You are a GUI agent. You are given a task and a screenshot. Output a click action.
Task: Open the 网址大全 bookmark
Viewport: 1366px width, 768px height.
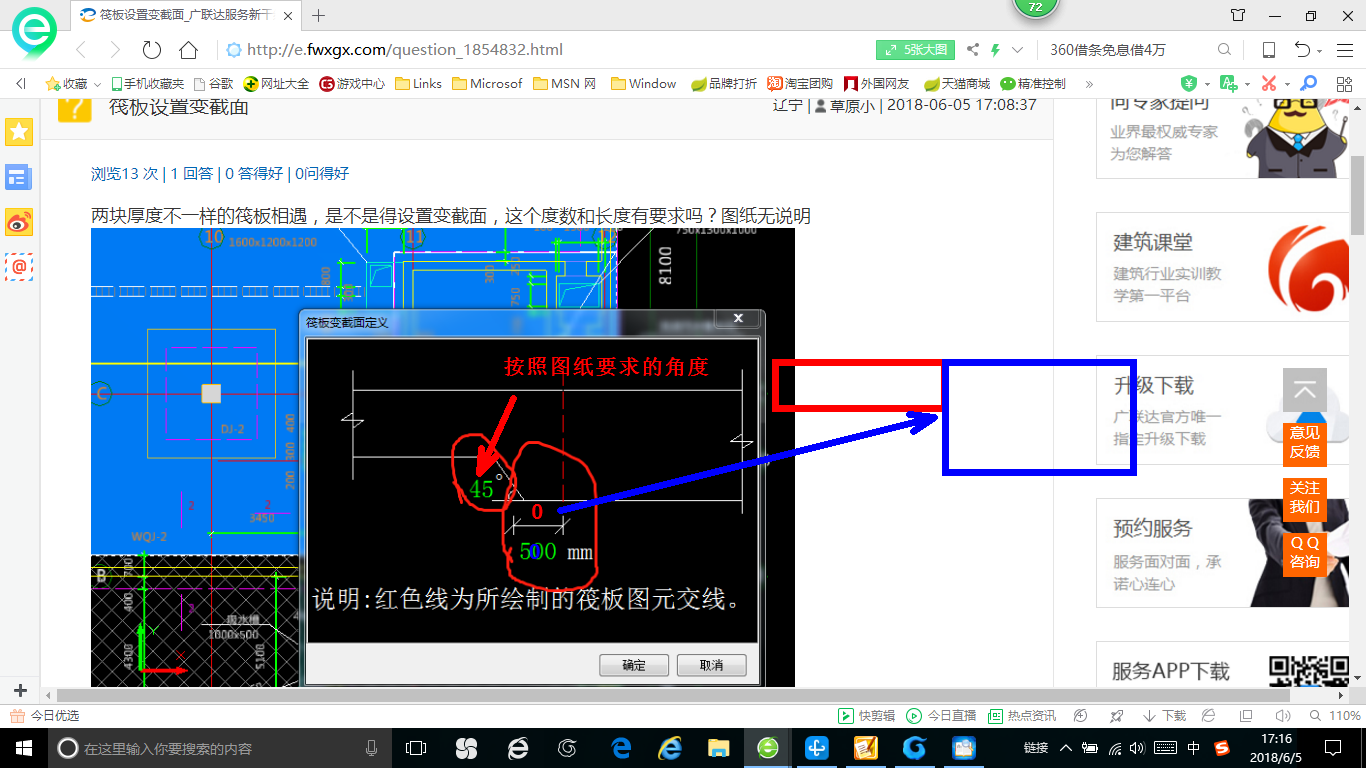(x=276, y=84)
